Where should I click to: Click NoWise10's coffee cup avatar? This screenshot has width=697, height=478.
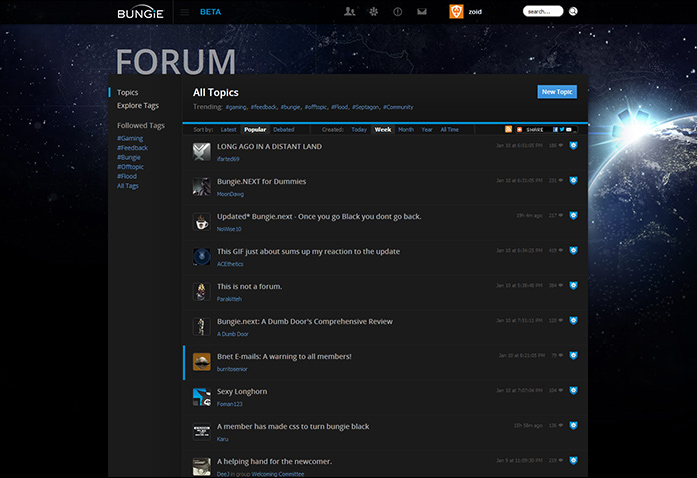click(x=202, y=222)
